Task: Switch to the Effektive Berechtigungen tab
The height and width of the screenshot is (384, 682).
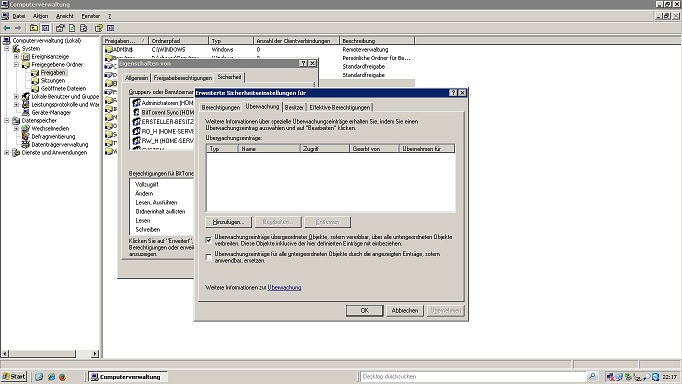Action: [x=340, y=107]
